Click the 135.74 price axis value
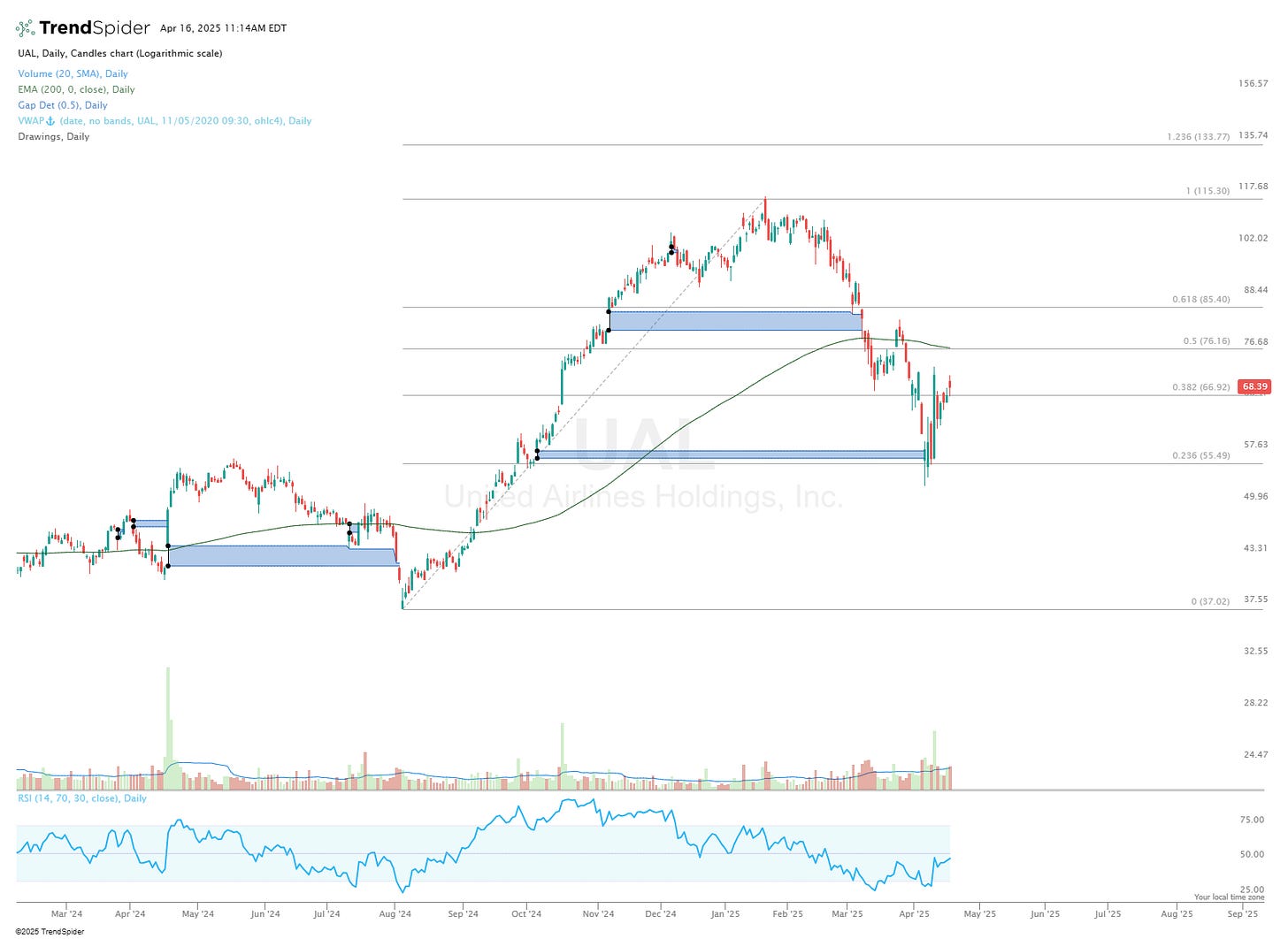The width and height of the screenshot is (1288, 939). (1253, 135)
